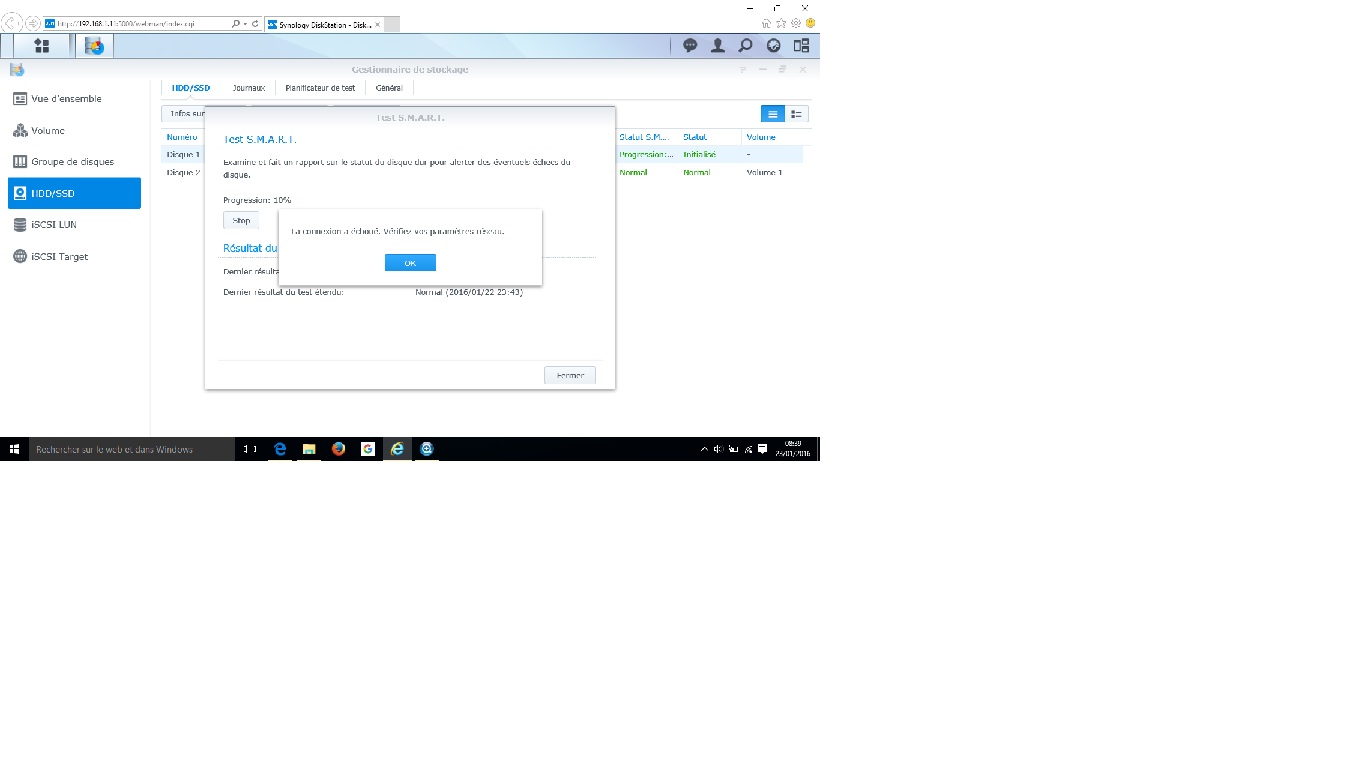Click the browser home icon
Viewport: 1366px width, 768px height.
point(767,23)
